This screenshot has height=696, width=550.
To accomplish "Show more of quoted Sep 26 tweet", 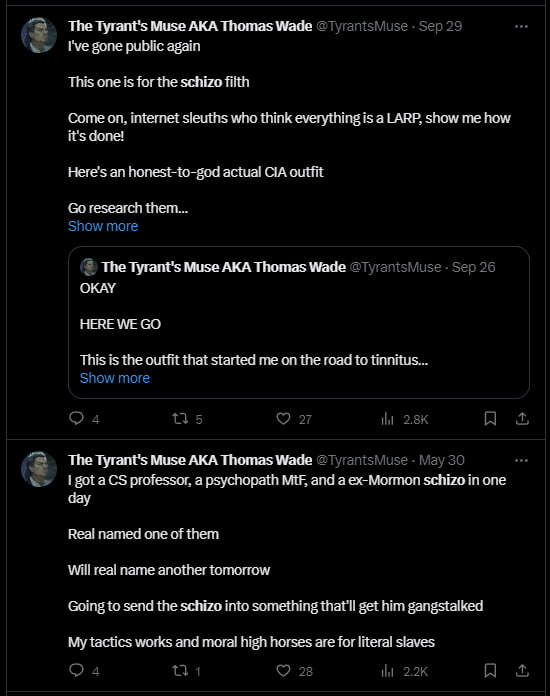I will [115, 378].
